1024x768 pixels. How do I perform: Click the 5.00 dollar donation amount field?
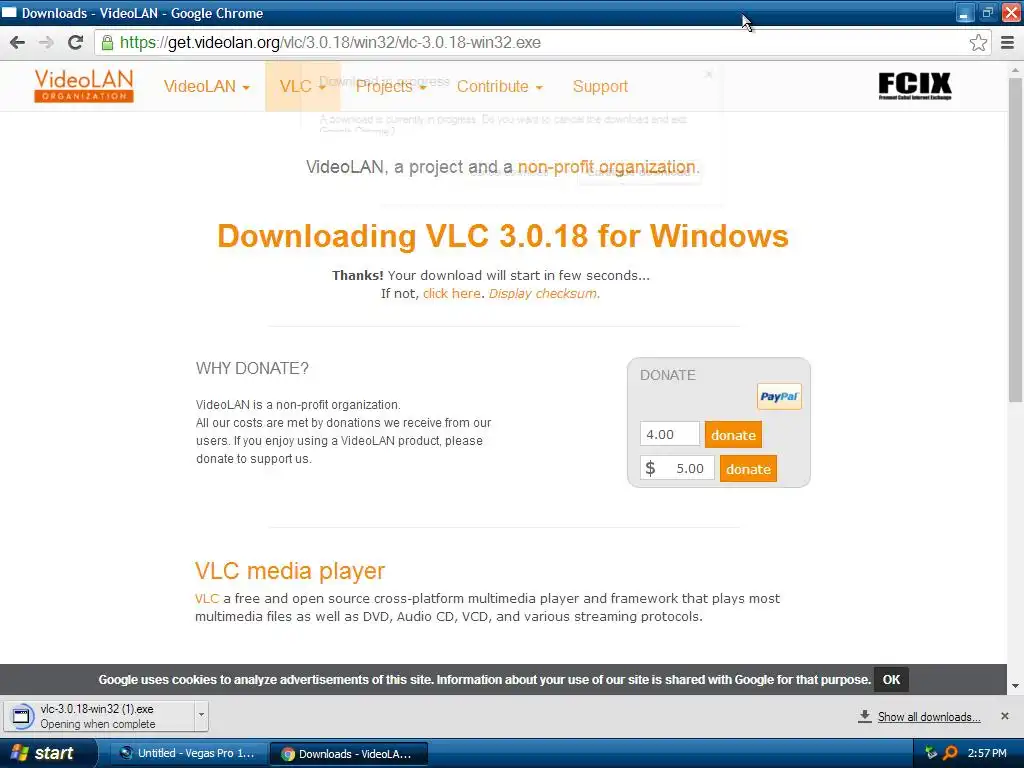pos(677,468)
